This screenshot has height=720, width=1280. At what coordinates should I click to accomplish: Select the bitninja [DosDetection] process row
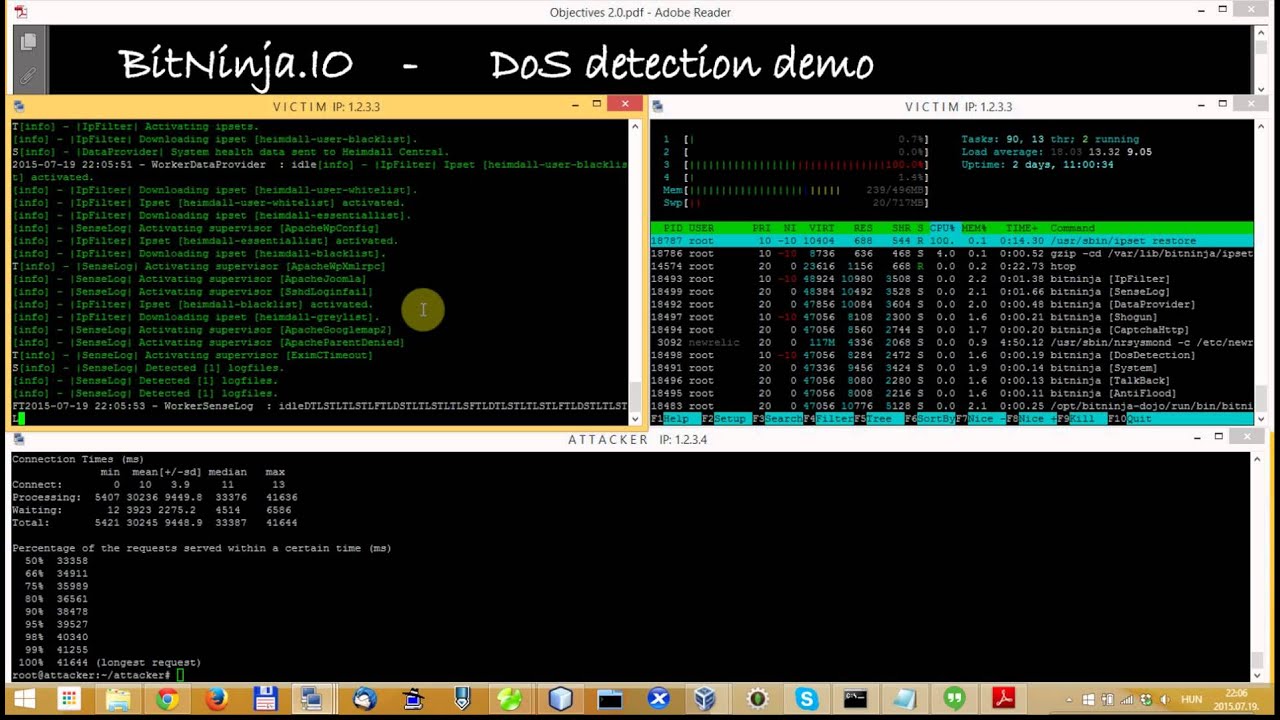pos(952,355)
